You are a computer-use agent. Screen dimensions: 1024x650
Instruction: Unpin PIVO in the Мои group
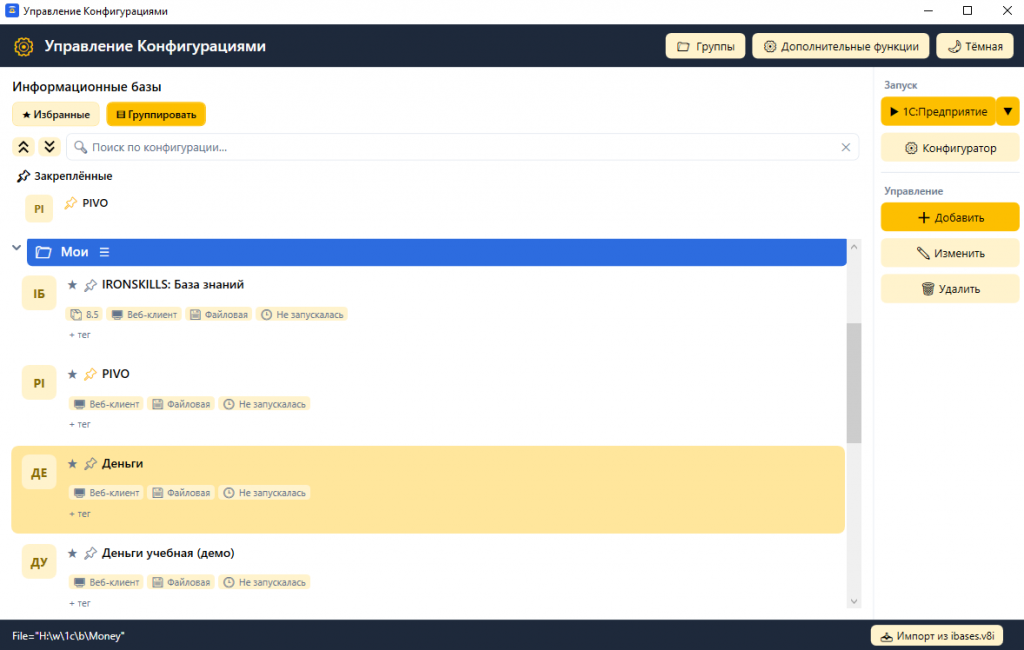pos(90,374)
